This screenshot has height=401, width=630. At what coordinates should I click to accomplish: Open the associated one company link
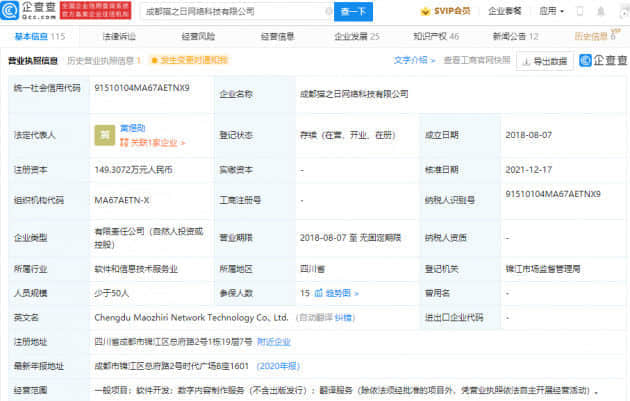click(152, 143)
